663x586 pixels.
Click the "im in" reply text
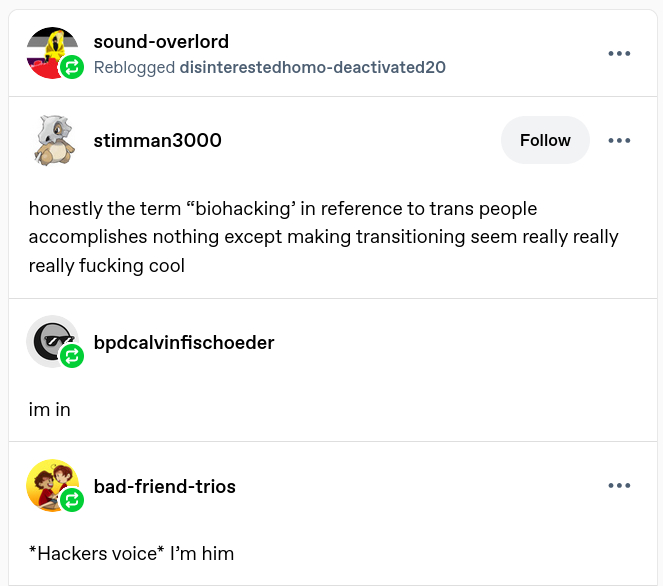(x=49, y=409)
